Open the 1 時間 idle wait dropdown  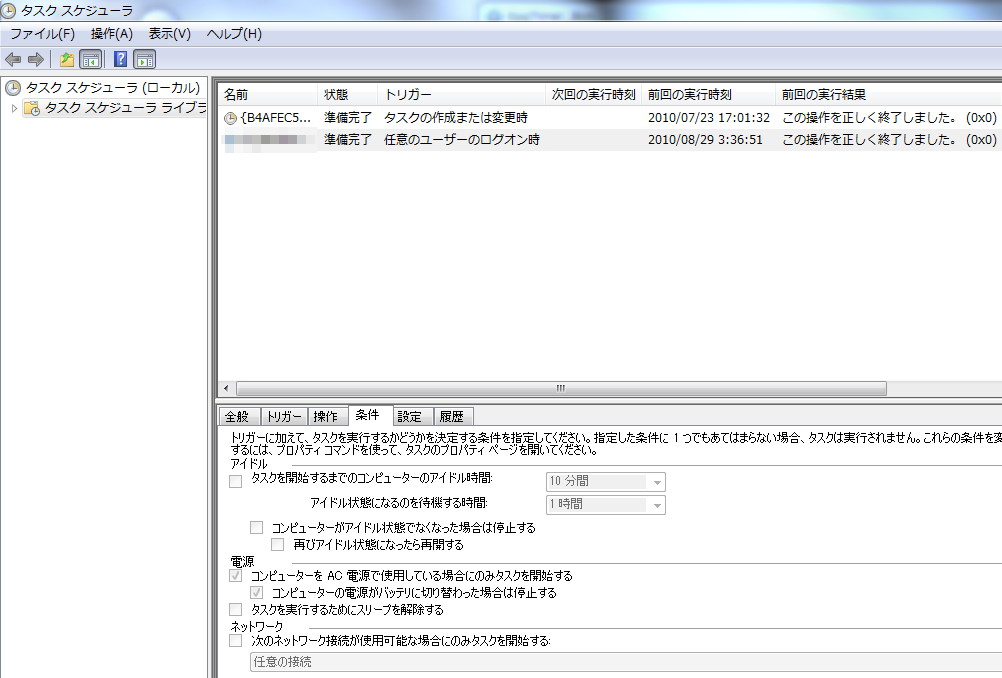pyautogui.click(x=657, y=505)
